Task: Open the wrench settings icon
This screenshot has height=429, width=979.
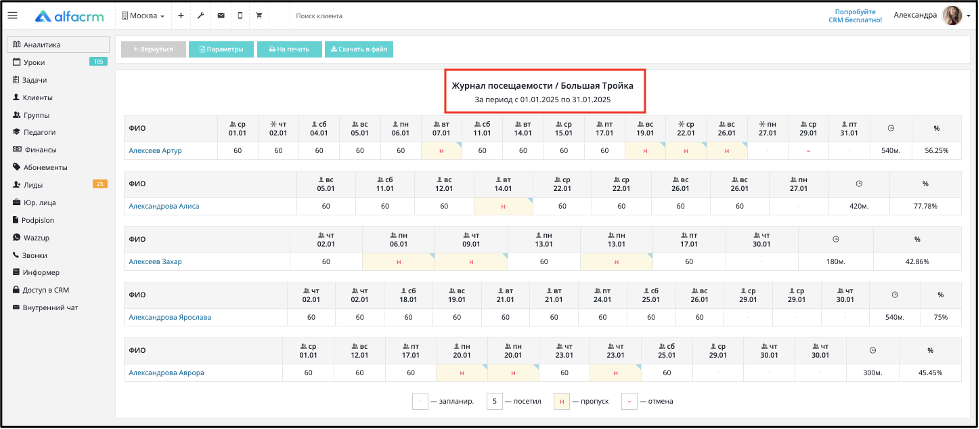Action: pos(200,16)
